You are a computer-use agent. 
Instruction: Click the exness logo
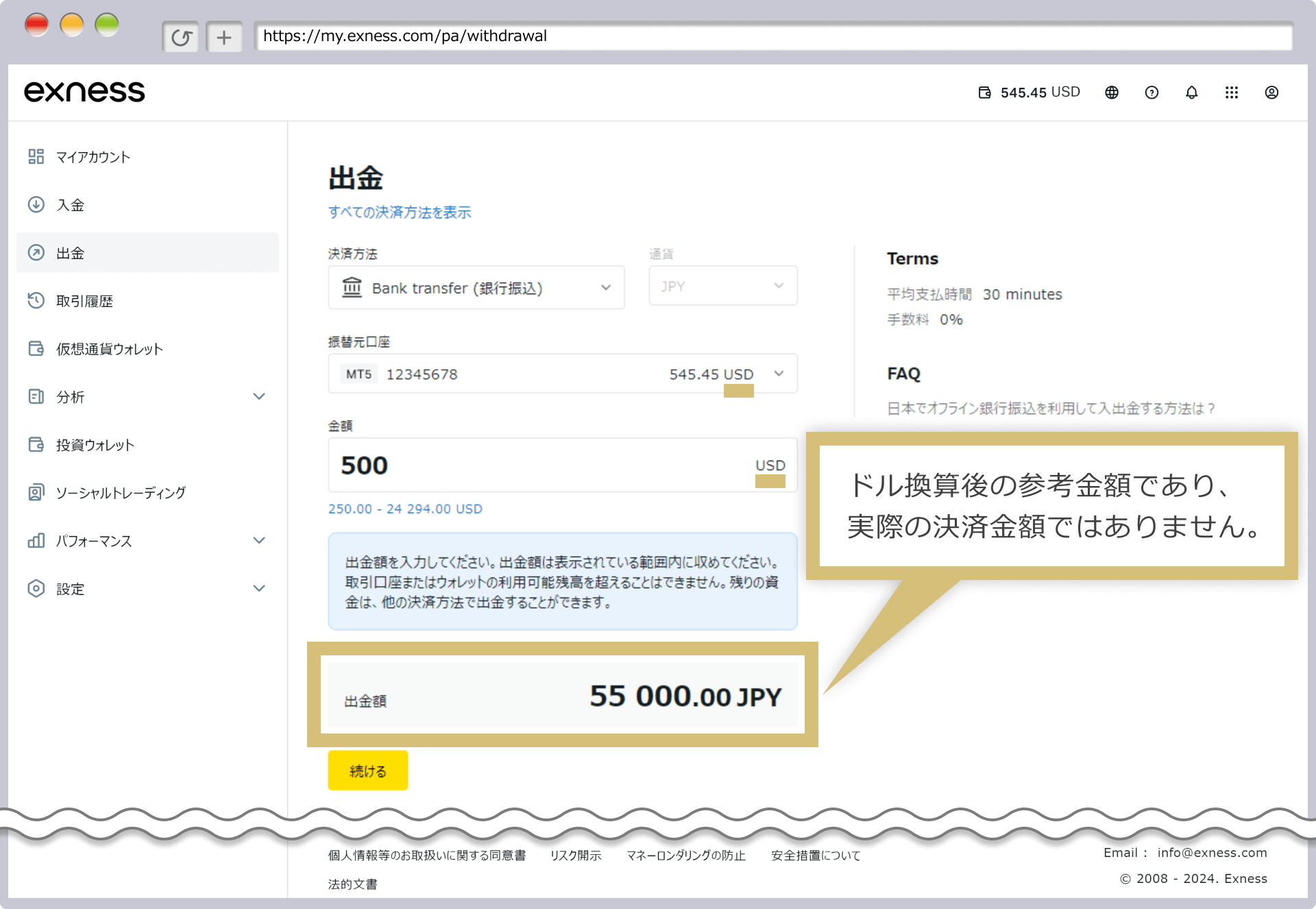click(84, 92)
